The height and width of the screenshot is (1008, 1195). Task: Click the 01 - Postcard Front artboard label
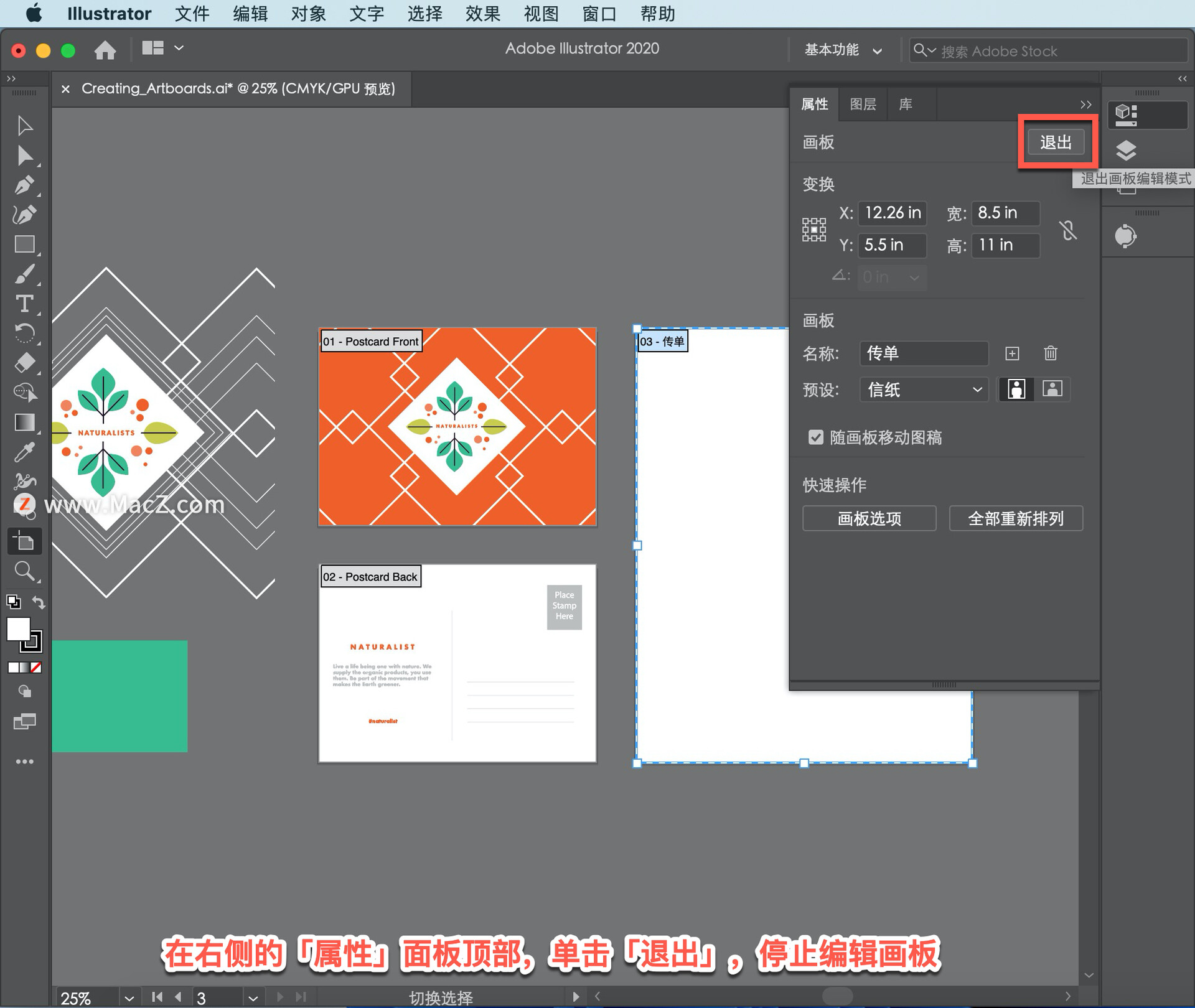point(372,342)
